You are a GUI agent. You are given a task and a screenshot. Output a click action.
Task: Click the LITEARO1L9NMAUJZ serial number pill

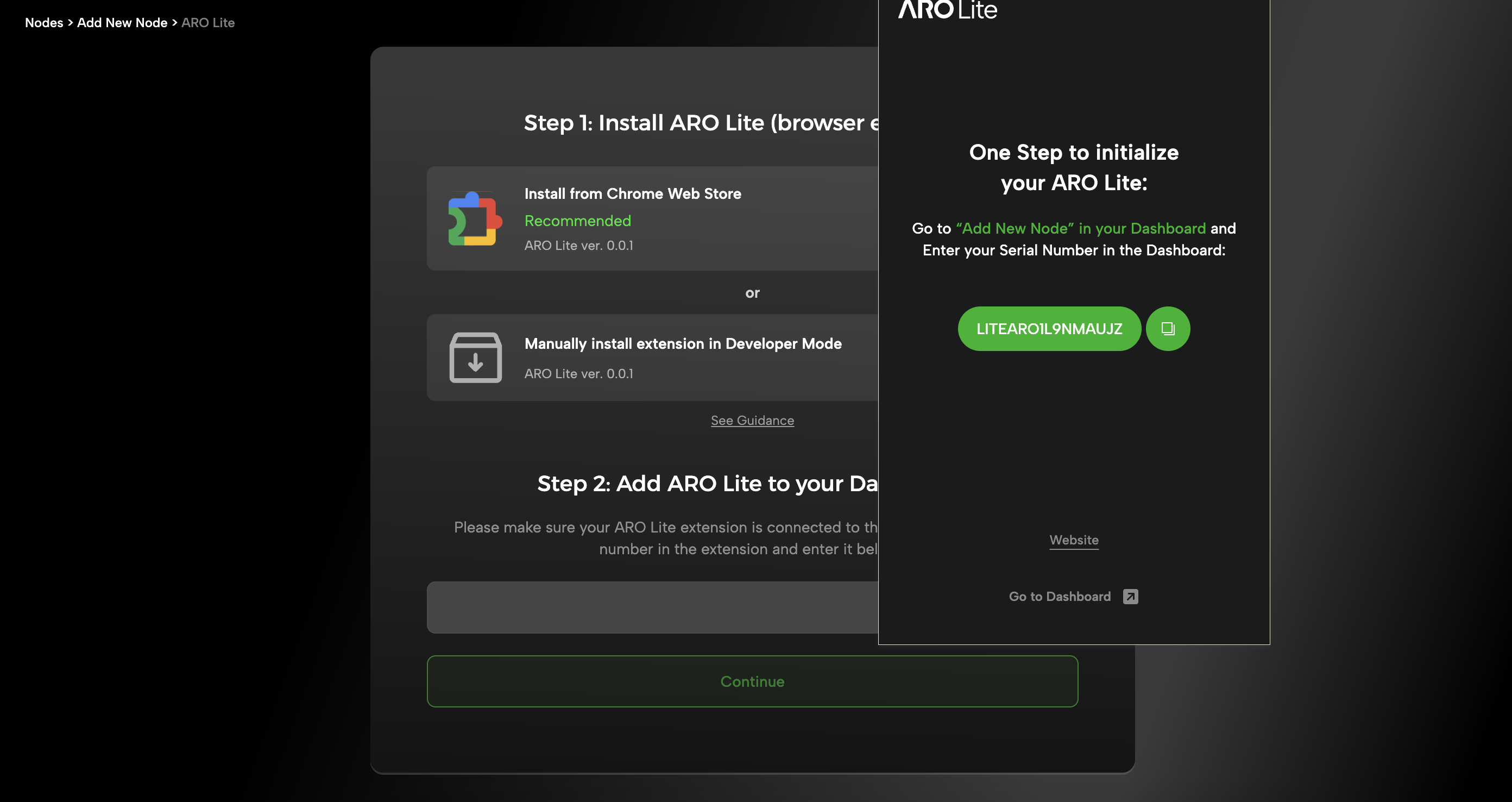1049,329
